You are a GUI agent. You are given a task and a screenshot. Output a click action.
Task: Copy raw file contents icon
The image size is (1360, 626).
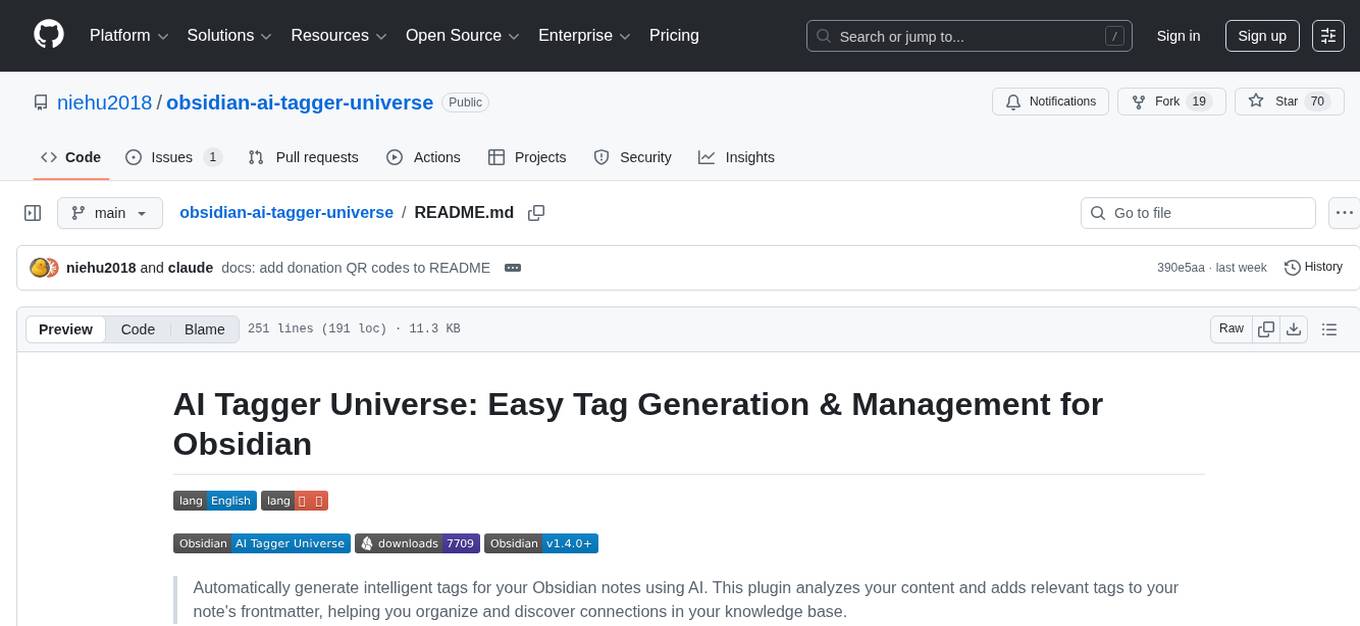[1266, 329]
